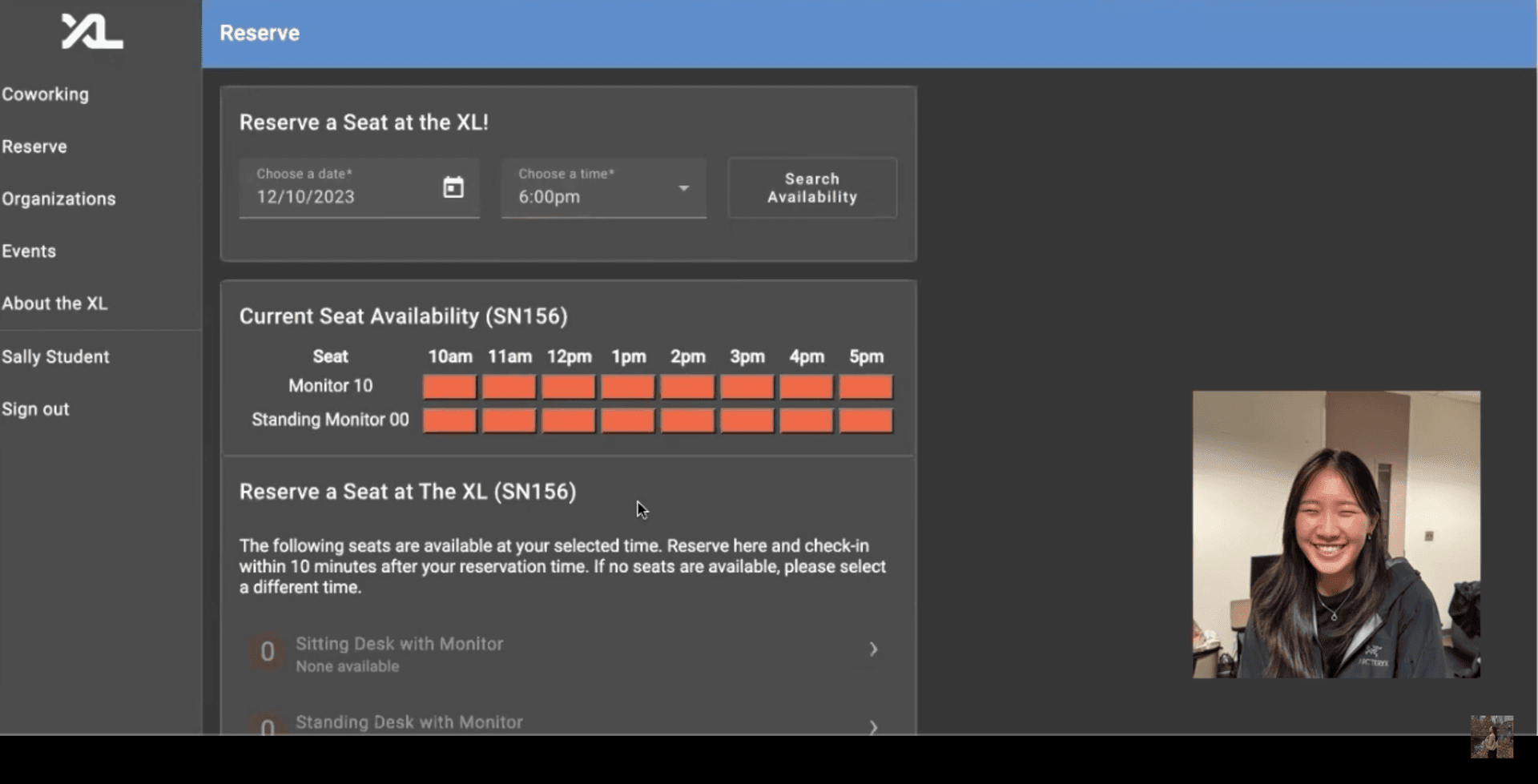Click Current Seat Availability (SN156) heading
Viewport: 1538px width, 784px height.
(x=403, y=316)
